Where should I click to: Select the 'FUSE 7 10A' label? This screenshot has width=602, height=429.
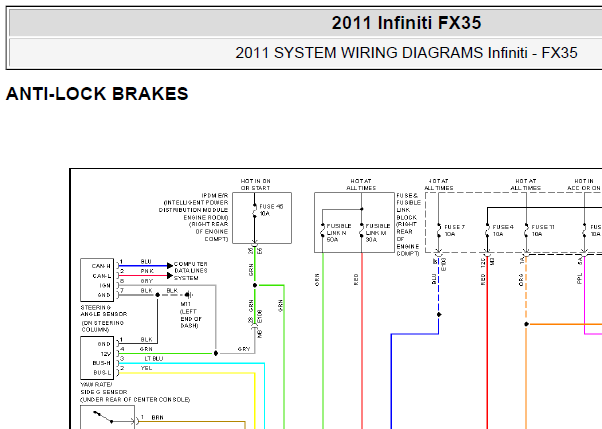click(455, 230)
